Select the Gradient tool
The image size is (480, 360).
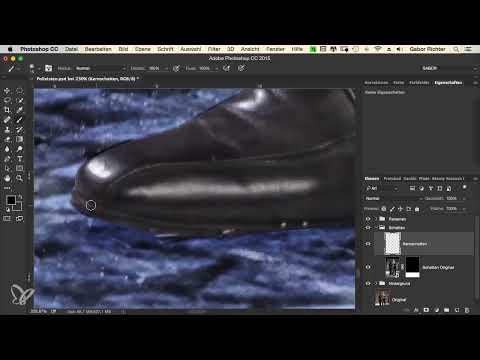pyautogui.click(x=20, y=139)
